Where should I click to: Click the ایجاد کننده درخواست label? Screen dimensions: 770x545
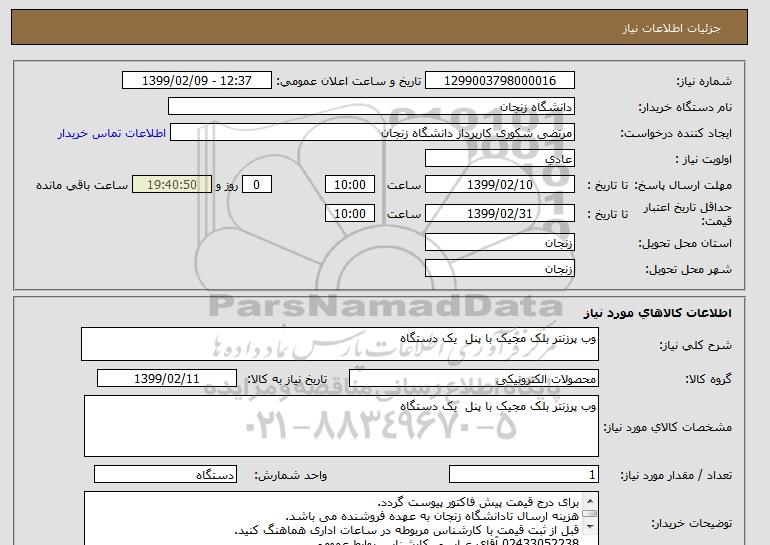(676, 133)
